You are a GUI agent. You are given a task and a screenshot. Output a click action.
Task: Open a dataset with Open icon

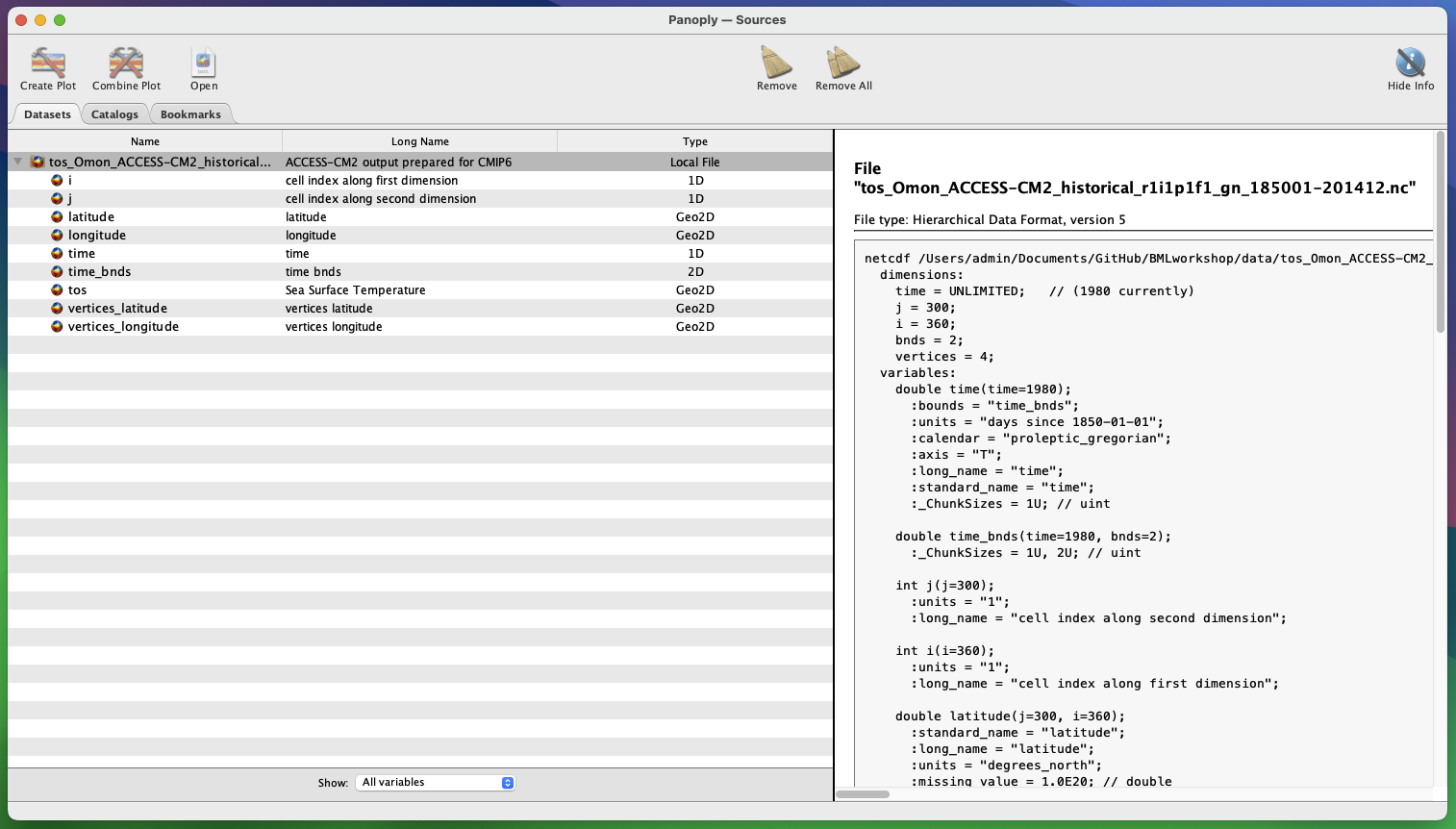(x=203, y=63)
